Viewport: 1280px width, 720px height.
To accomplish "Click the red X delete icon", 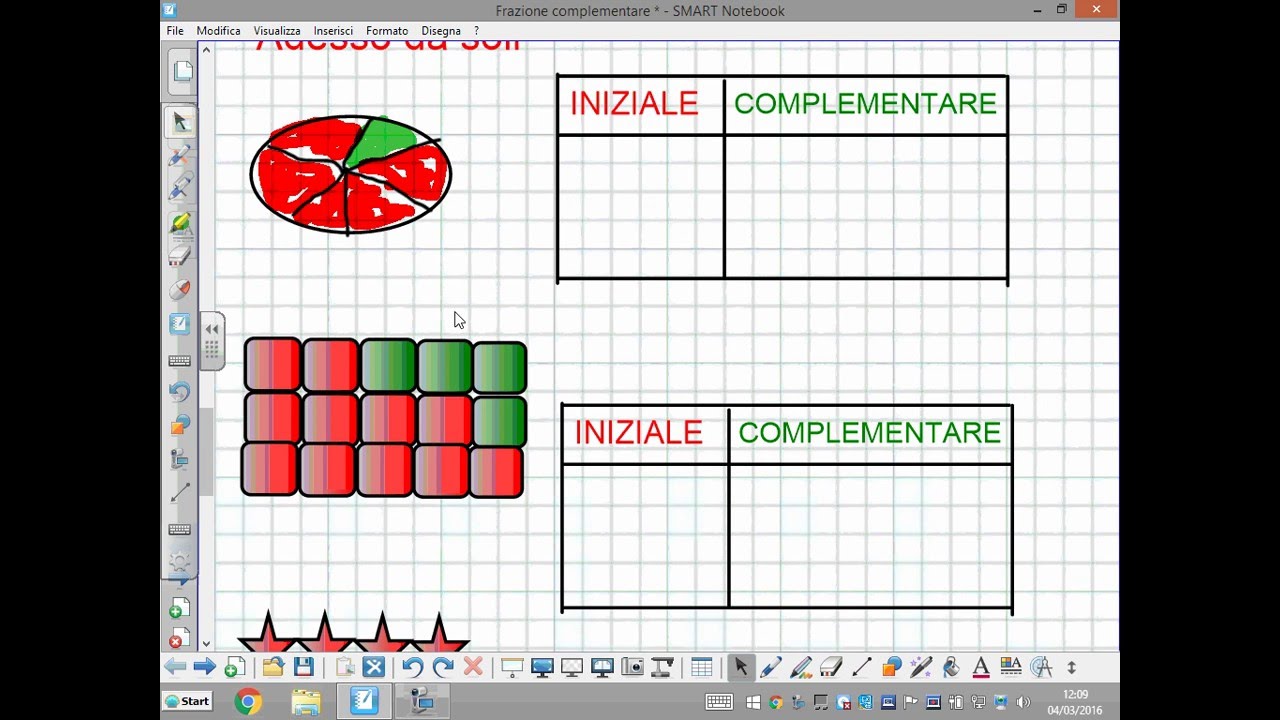I will (473, 667).
